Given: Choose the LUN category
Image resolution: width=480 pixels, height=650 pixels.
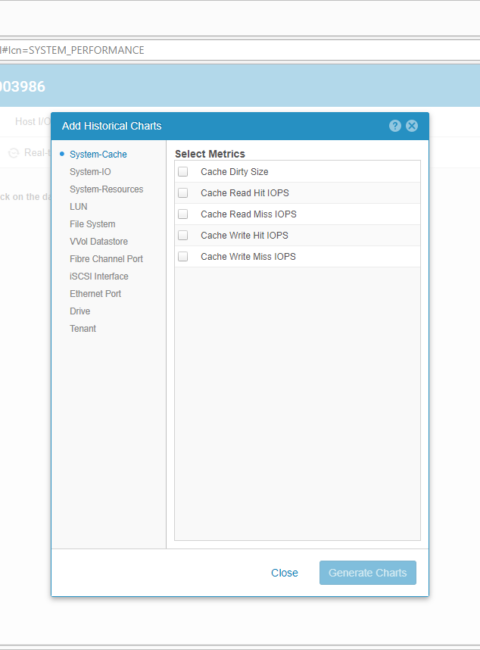Looking at the screenshot, I should pyautogui.click(x=78, y=206).
